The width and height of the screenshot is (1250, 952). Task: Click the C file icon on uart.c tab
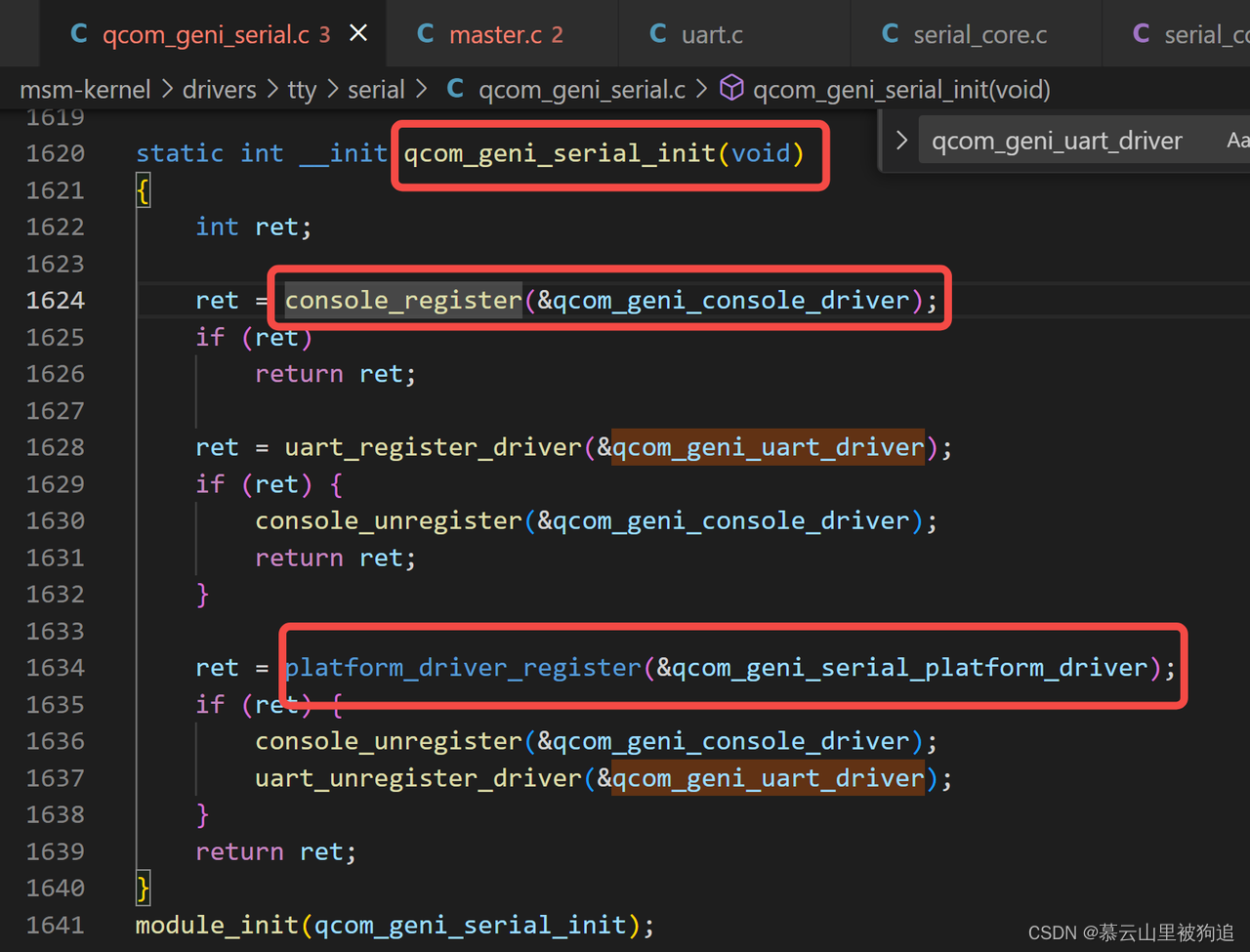[x=658, y=34]
